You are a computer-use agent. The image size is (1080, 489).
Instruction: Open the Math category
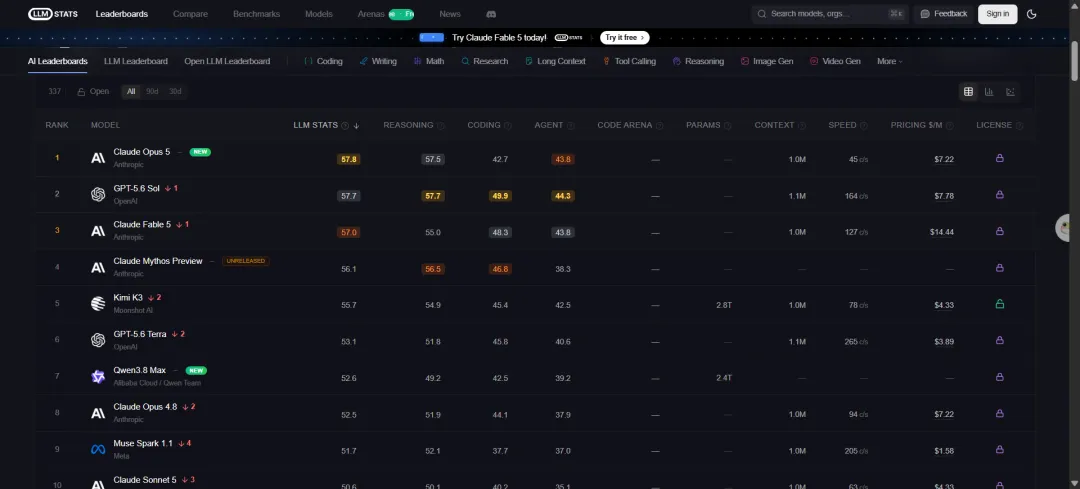pyautogui.click(x=428, y=61)
